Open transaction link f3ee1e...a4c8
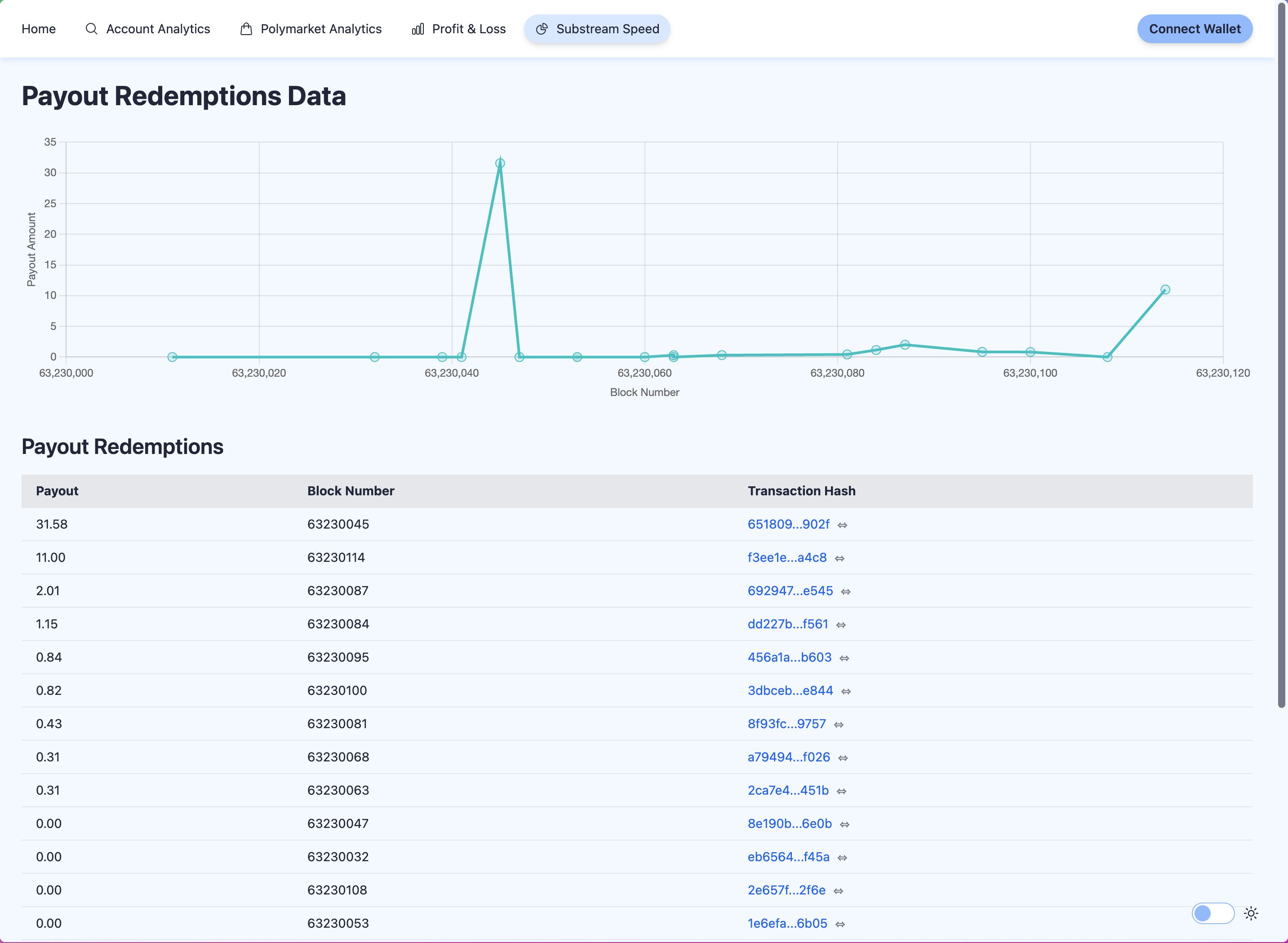1288x943 pixels. (x=787, y=557)
